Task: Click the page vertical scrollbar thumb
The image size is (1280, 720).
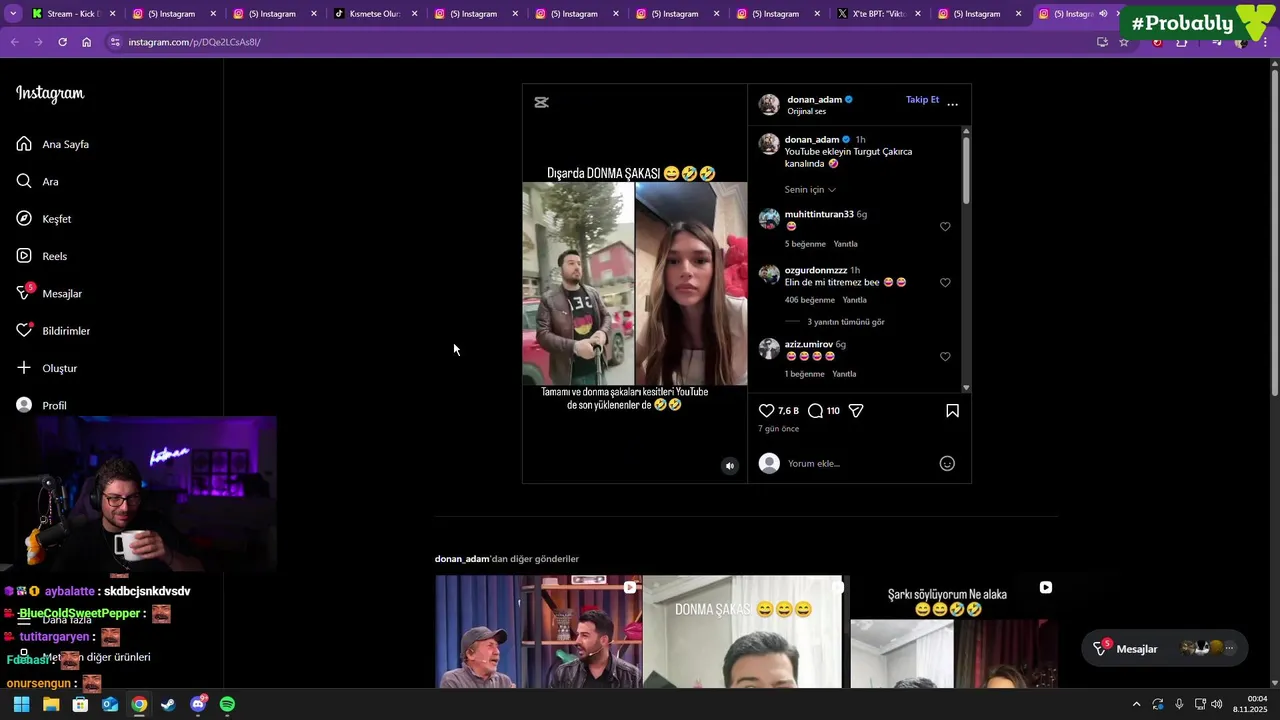Action: (x=1274, y=230)
